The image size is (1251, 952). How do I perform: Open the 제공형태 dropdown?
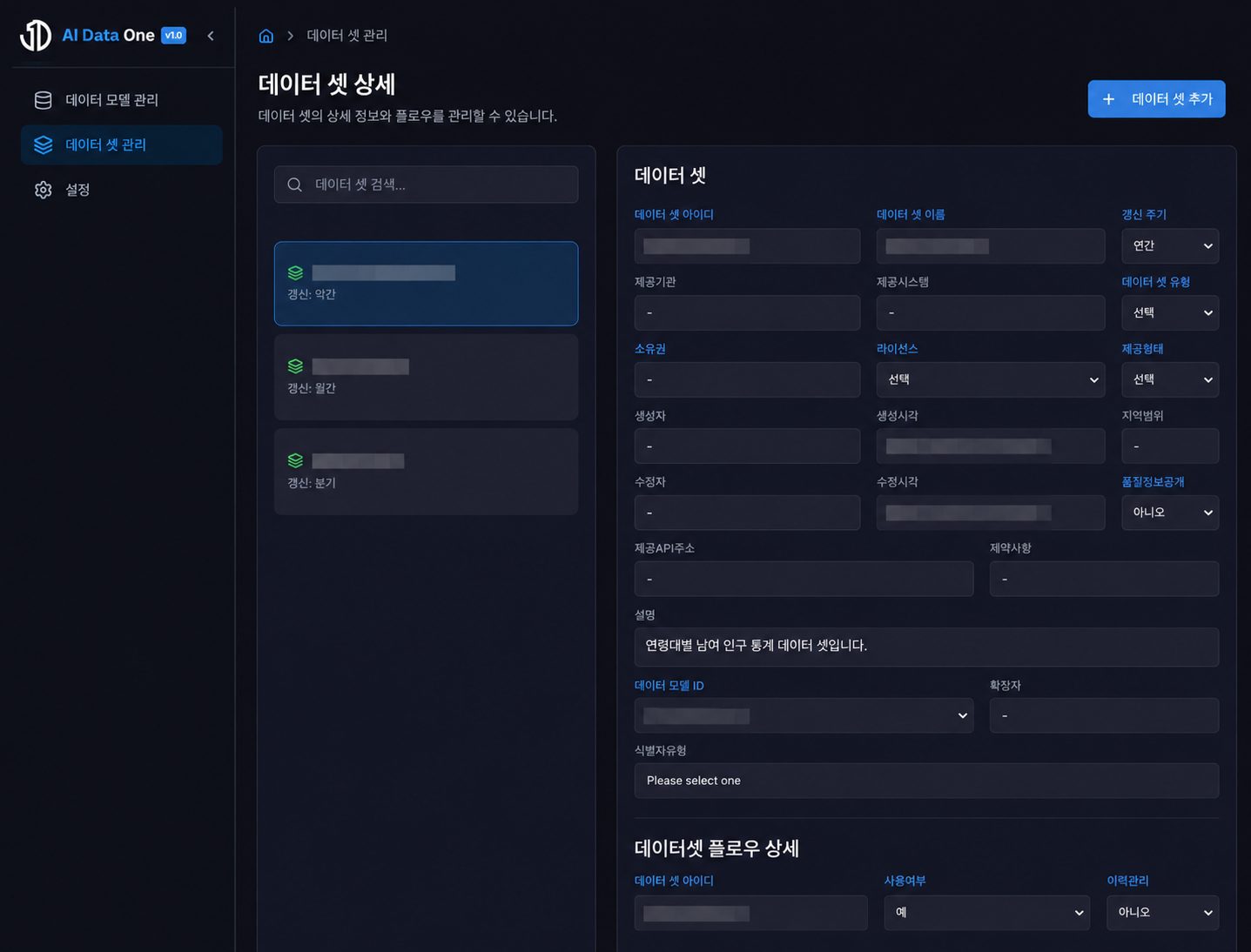click(x=1170, y=379)
